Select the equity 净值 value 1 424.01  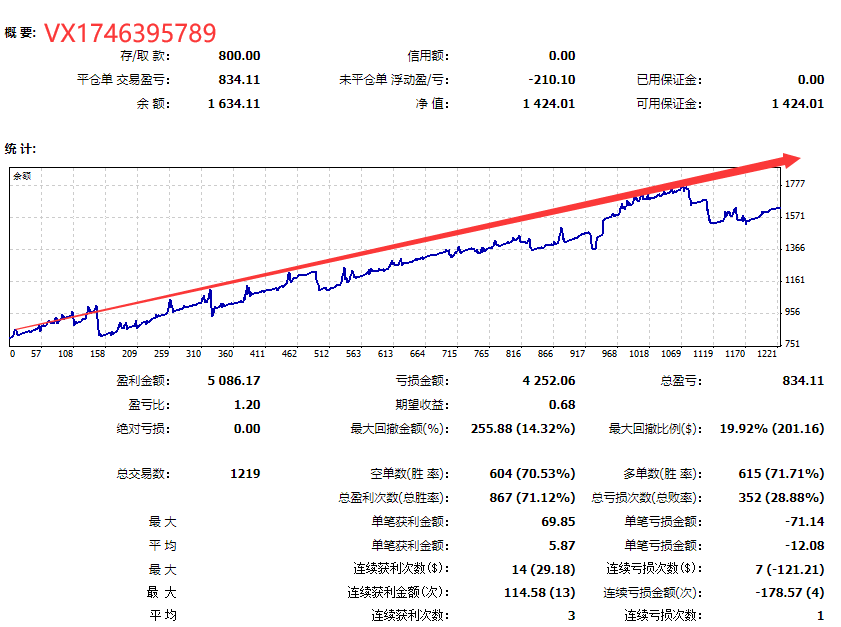coord(549,104)
